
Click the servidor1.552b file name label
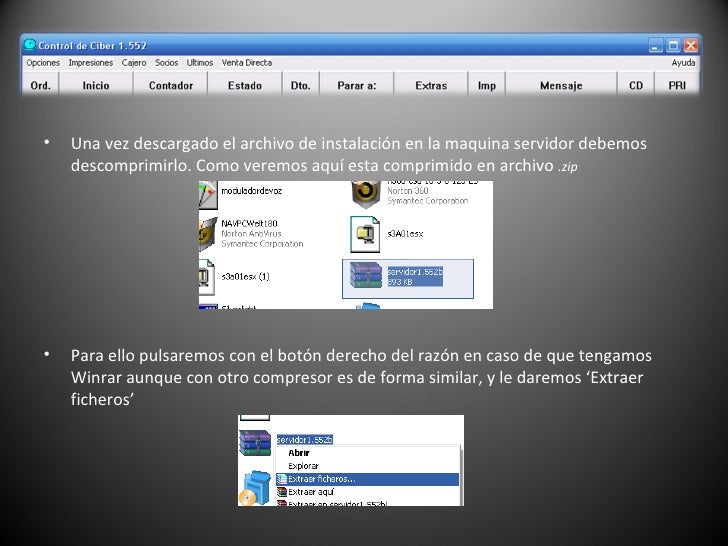pos(415,272)
